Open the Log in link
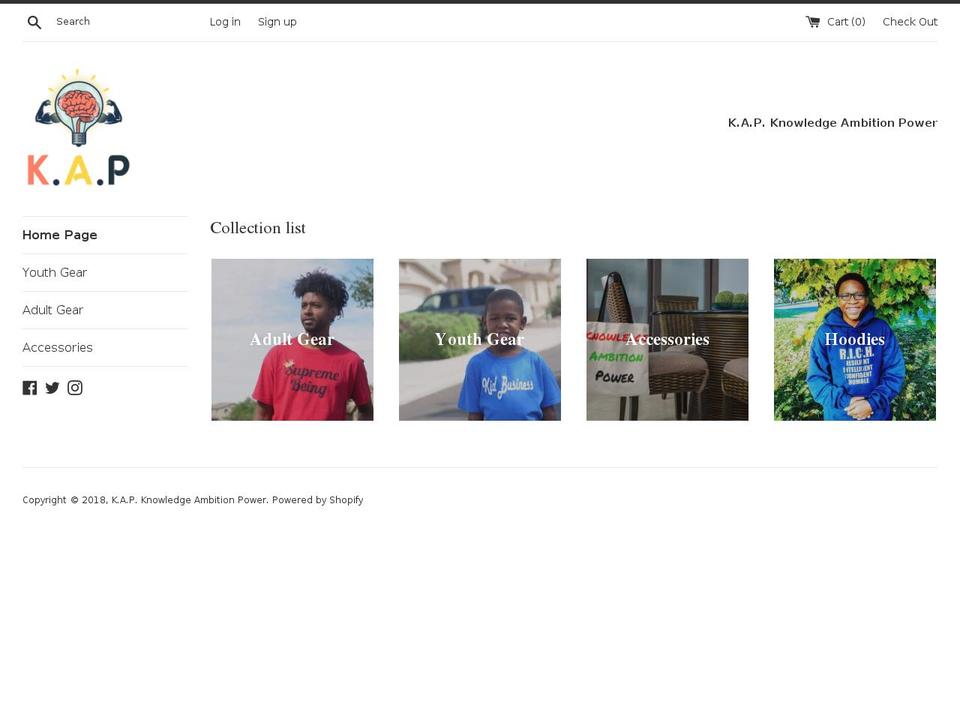The height and width of the screenshot is (720, 960). (225, 22)
